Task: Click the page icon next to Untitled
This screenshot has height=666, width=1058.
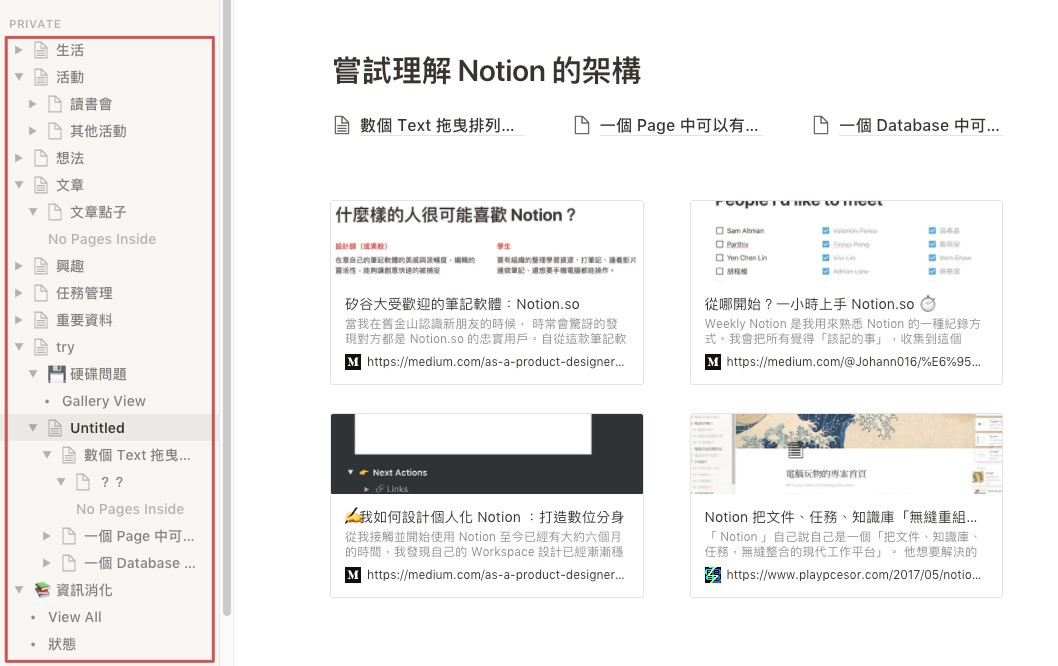Action: (x=56, y=428)
